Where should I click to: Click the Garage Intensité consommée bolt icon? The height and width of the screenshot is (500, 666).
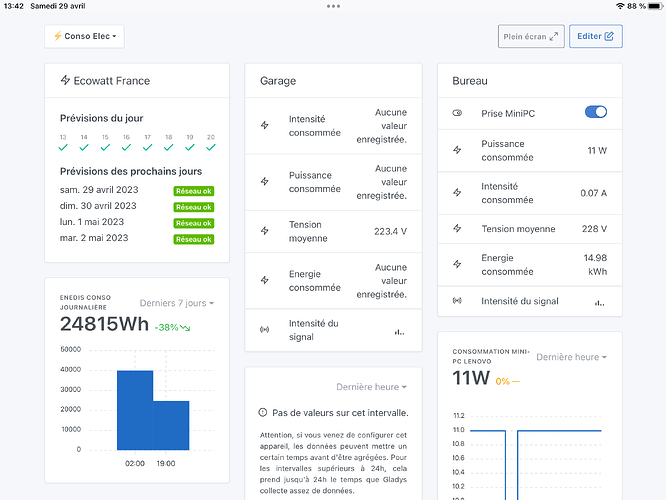point(265,126)
